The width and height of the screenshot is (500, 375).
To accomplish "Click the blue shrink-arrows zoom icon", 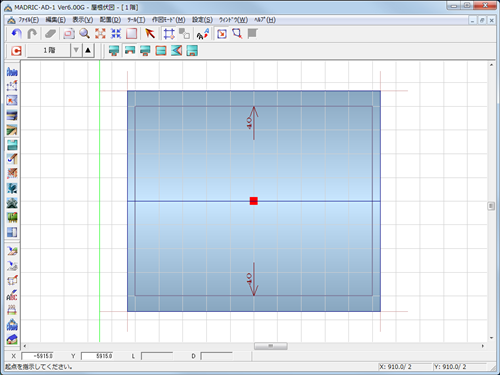I will pos(116,34).
